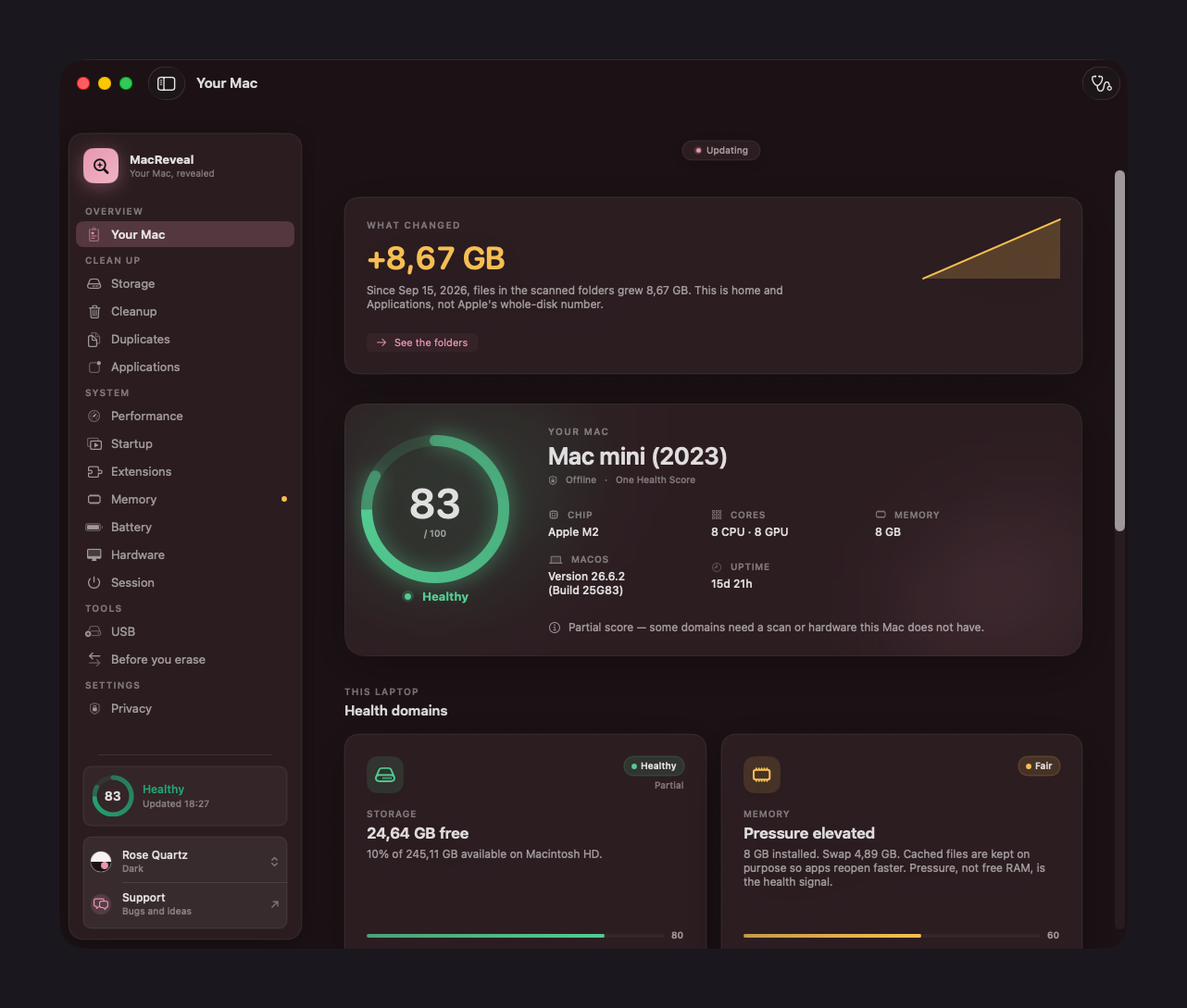1187x1008 pixels.
Task: Open the stethoscope health check icon
Action: point(1101,83)
